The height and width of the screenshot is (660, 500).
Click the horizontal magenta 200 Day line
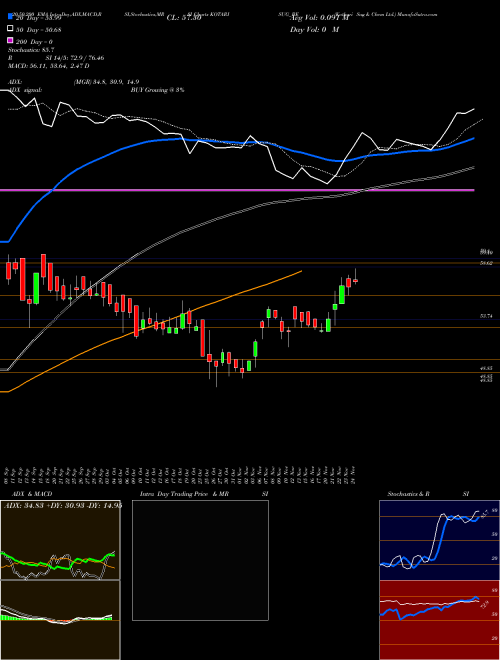tap(237, 190)
